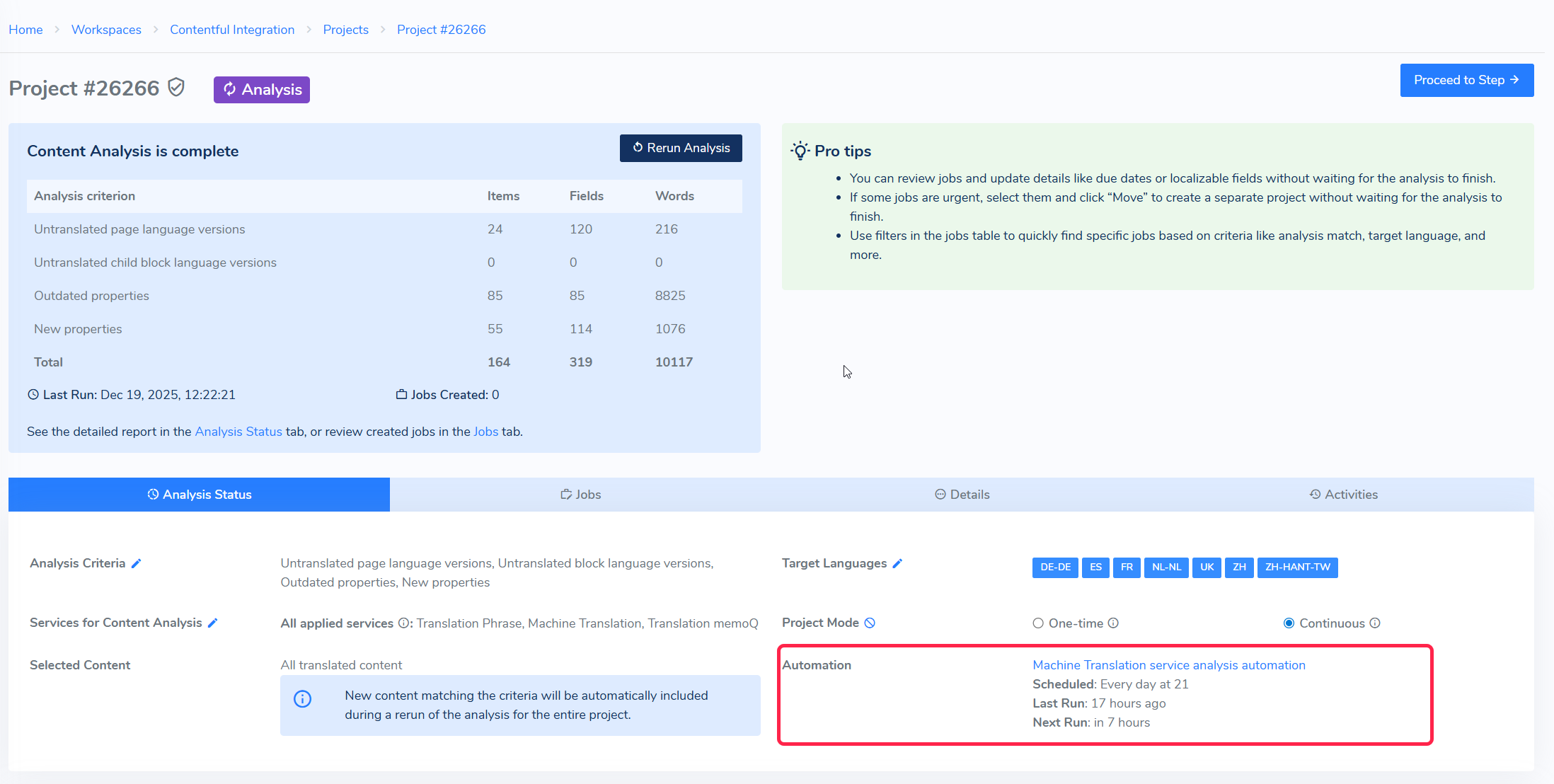Click the ZH language tag
This screenshot has width=1554, height=784.
[x=1239, y=567]
